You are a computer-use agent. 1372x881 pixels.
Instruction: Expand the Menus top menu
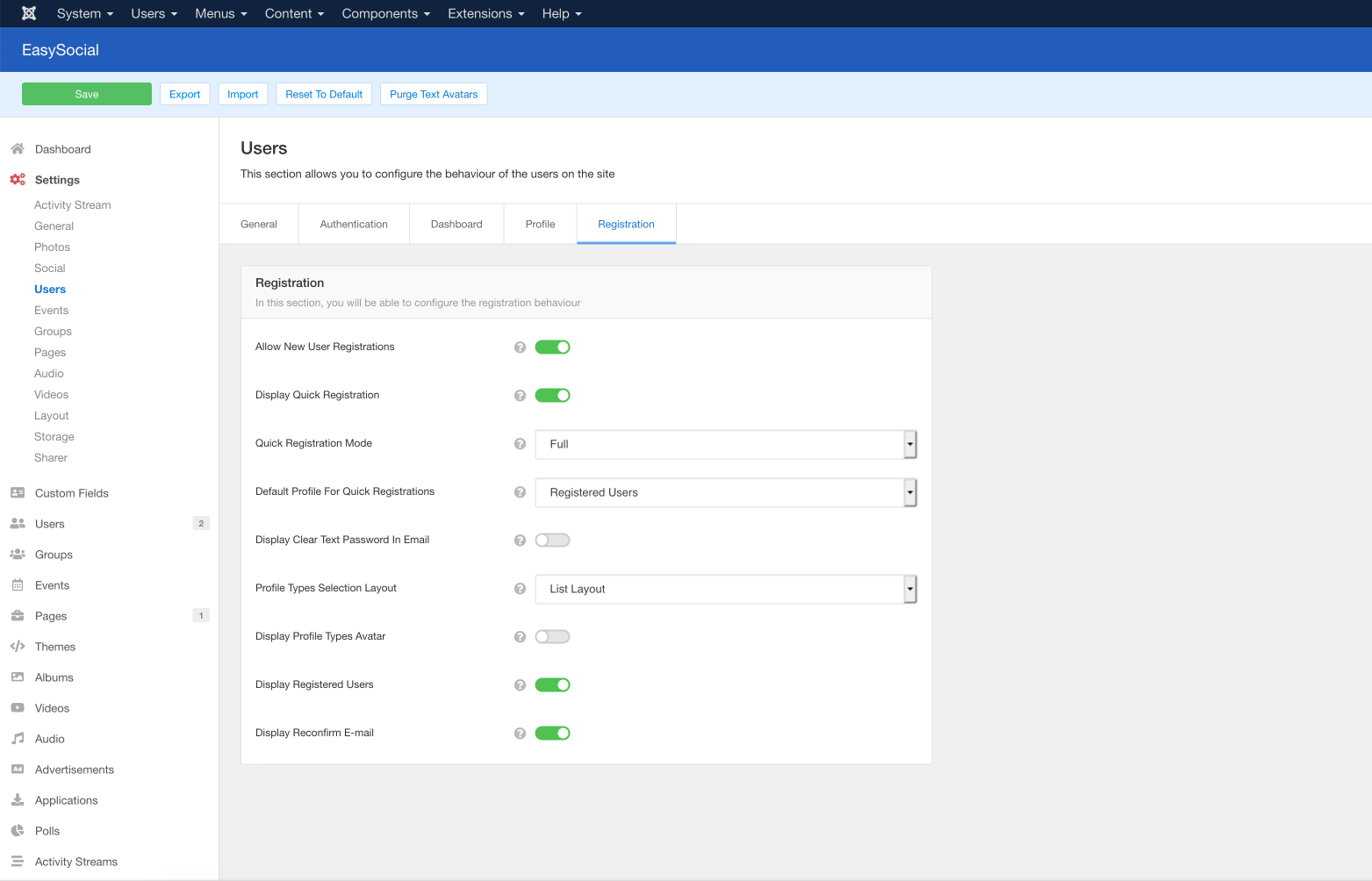click(x=221, y=13)
